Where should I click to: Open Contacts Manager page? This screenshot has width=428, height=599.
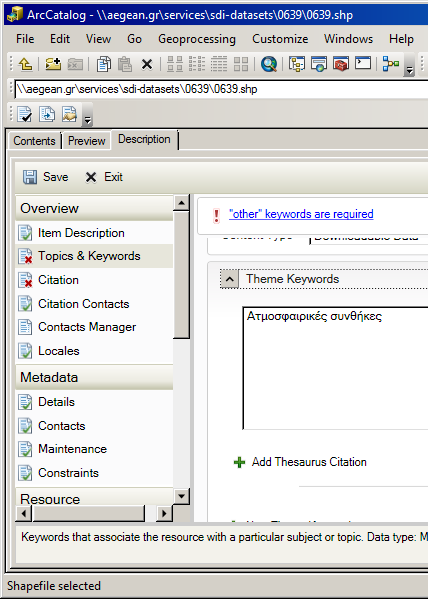[x=94, y=327]
